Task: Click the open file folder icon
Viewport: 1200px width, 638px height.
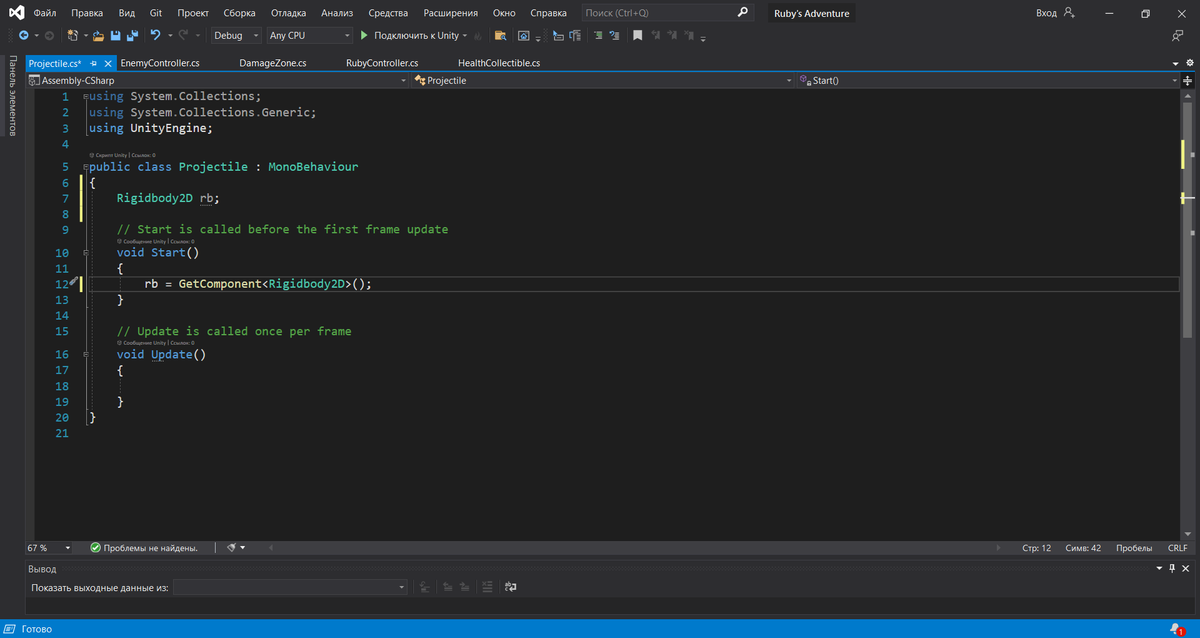Action: click(x=99, y=35)
